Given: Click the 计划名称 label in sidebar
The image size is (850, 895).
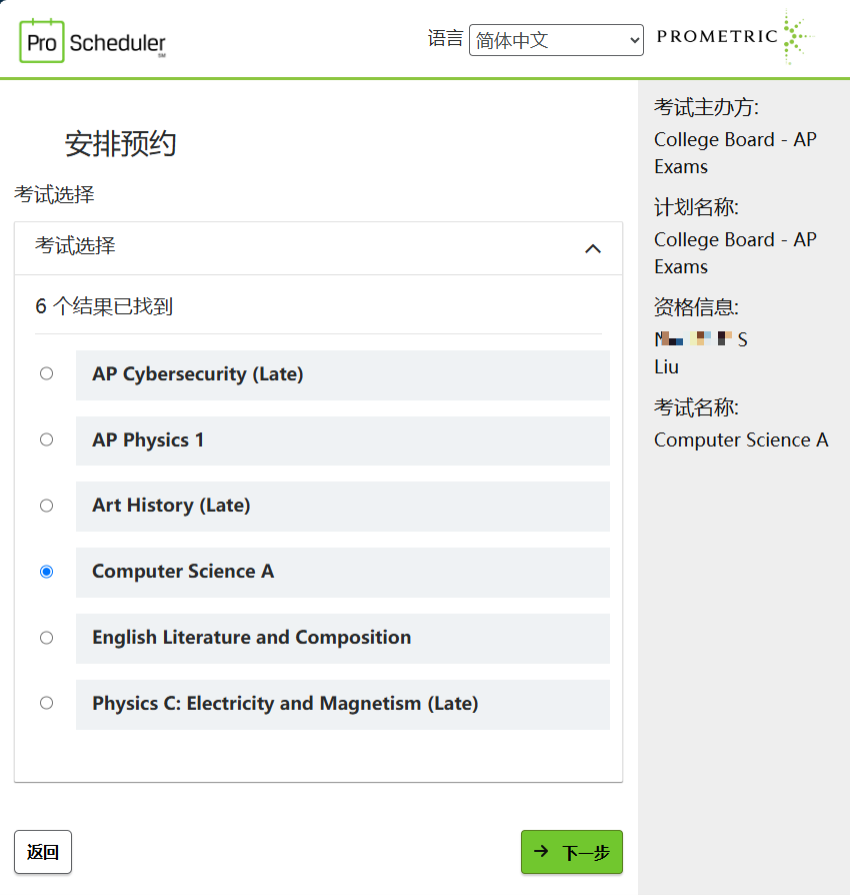Looking at the screenshot, I should tap(696, 207).
